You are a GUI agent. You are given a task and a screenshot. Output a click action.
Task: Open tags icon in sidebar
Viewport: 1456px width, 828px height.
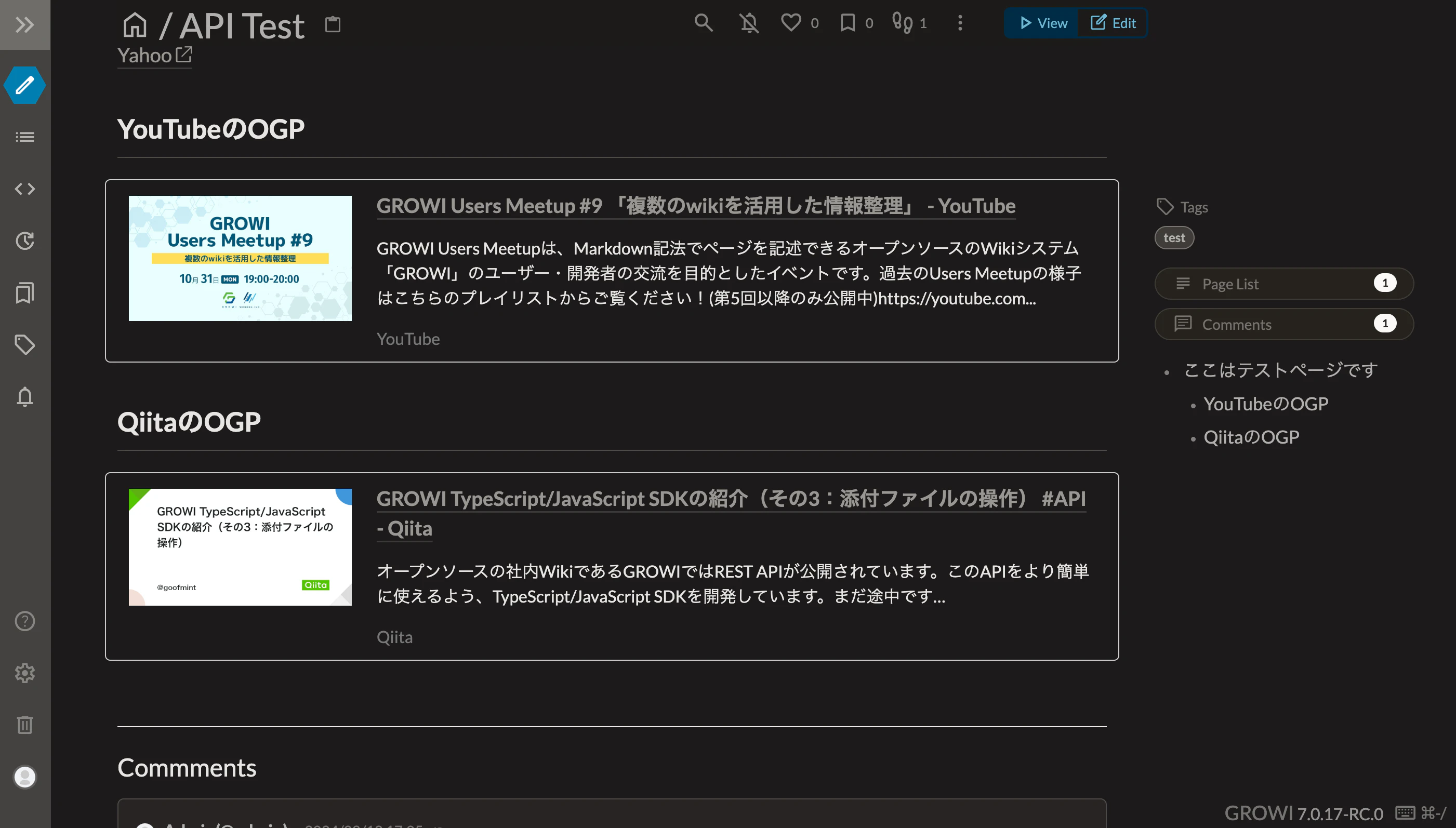point(24,344)
